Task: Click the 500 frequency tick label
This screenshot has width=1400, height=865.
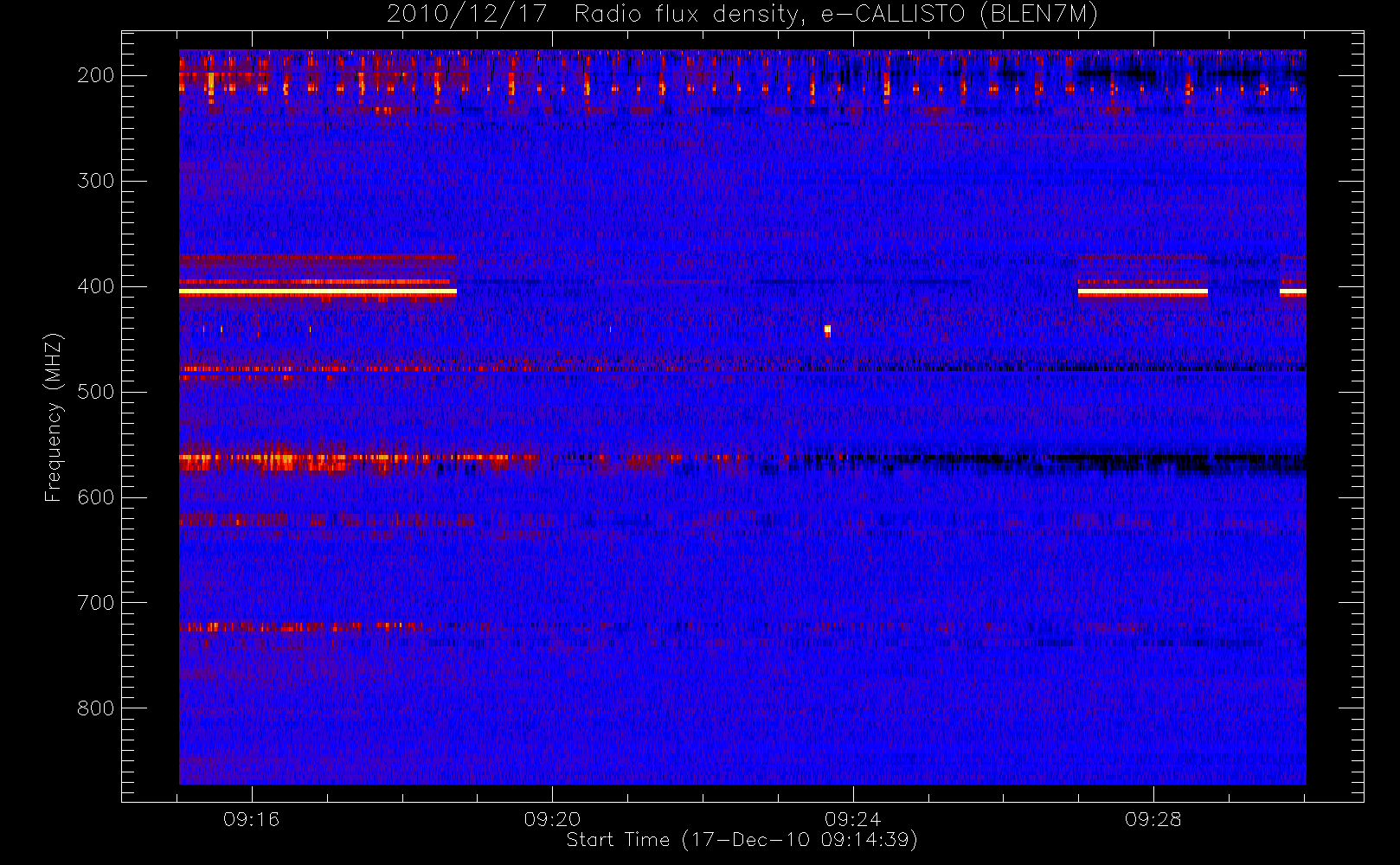Action: [96, 392]
